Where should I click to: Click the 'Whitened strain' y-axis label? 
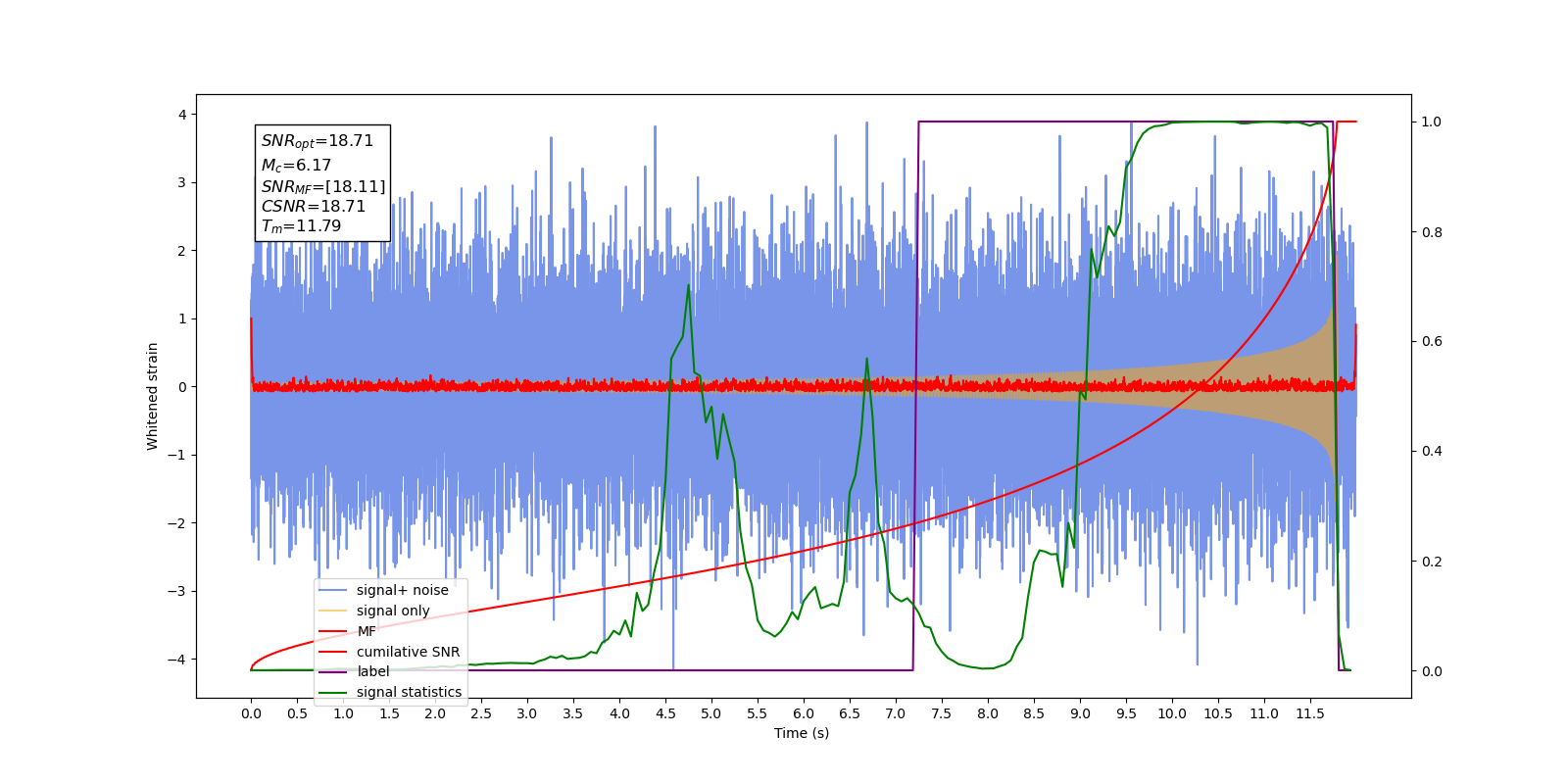pos(152,396)
